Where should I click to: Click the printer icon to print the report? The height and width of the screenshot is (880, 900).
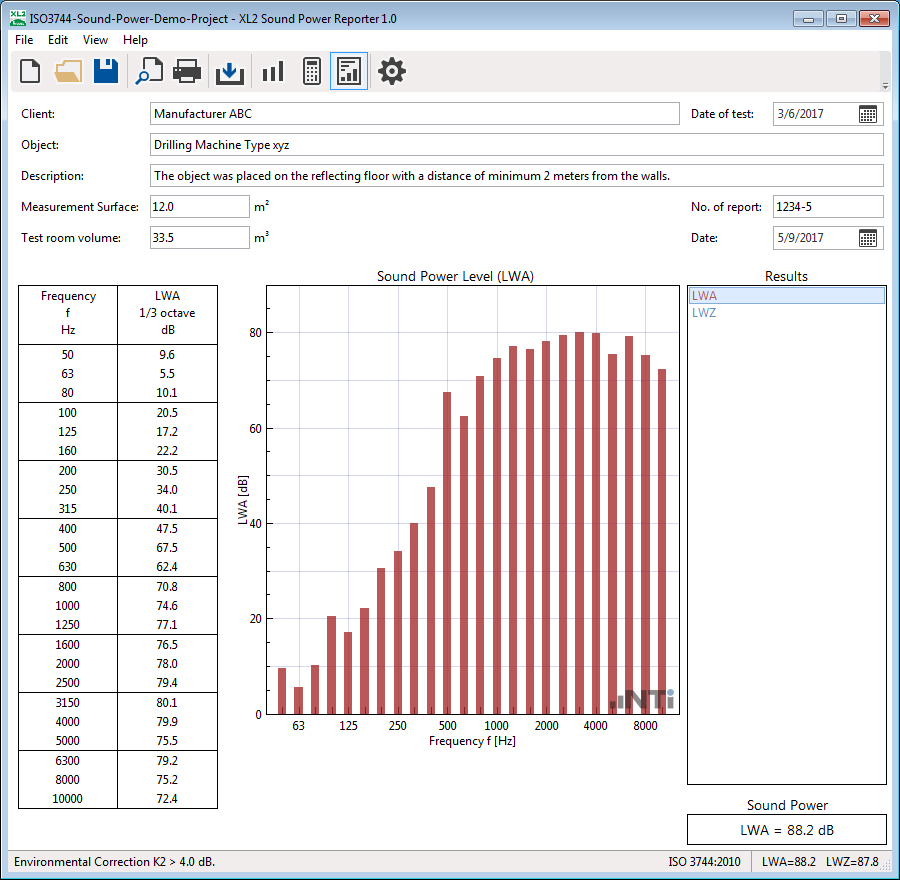187,71
